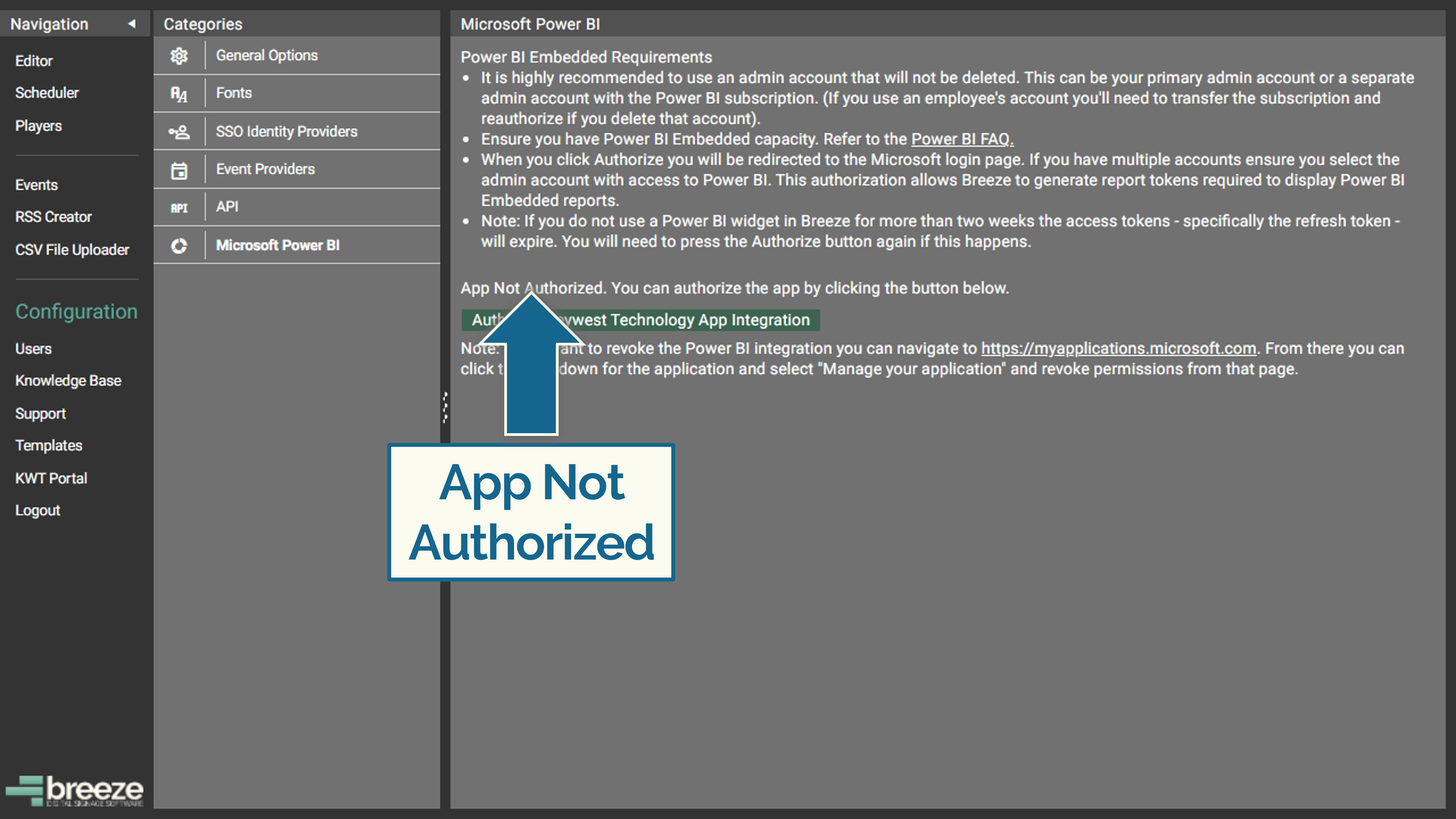The image size is (1456, 819).
Task: Click 'Power BI Embedded Requirements' heading
Action: pos(586,57)
